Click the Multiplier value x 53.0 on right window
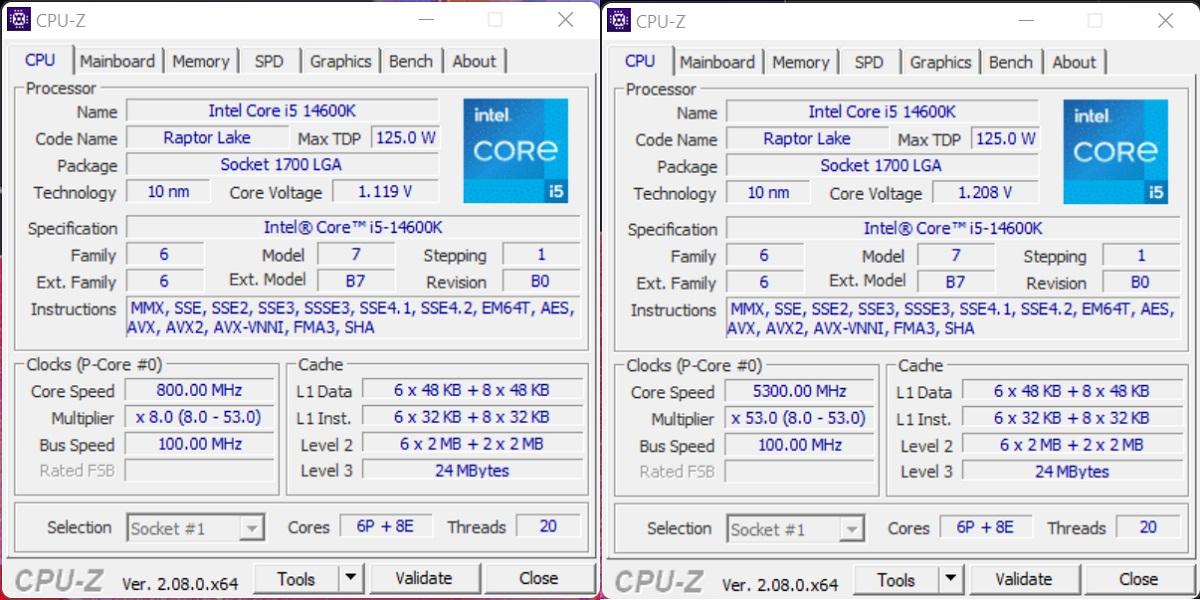 pos(799,418)
